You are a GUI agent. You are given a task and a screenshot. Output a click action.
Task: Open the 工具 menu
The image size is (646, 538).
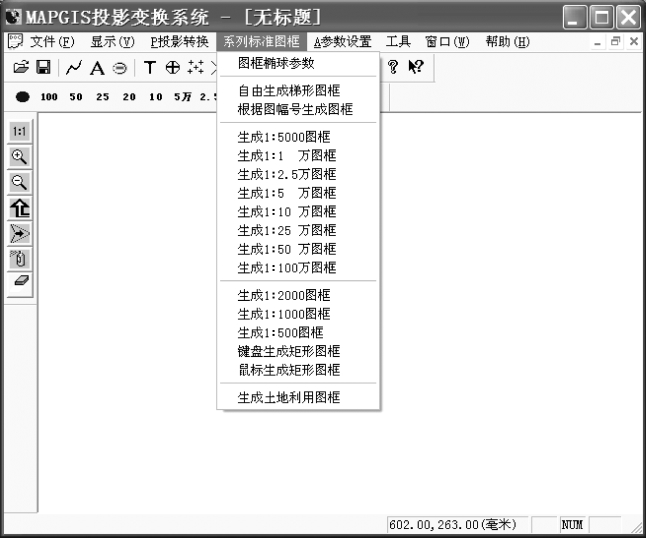pyautogui.click(x=398, y=42)
